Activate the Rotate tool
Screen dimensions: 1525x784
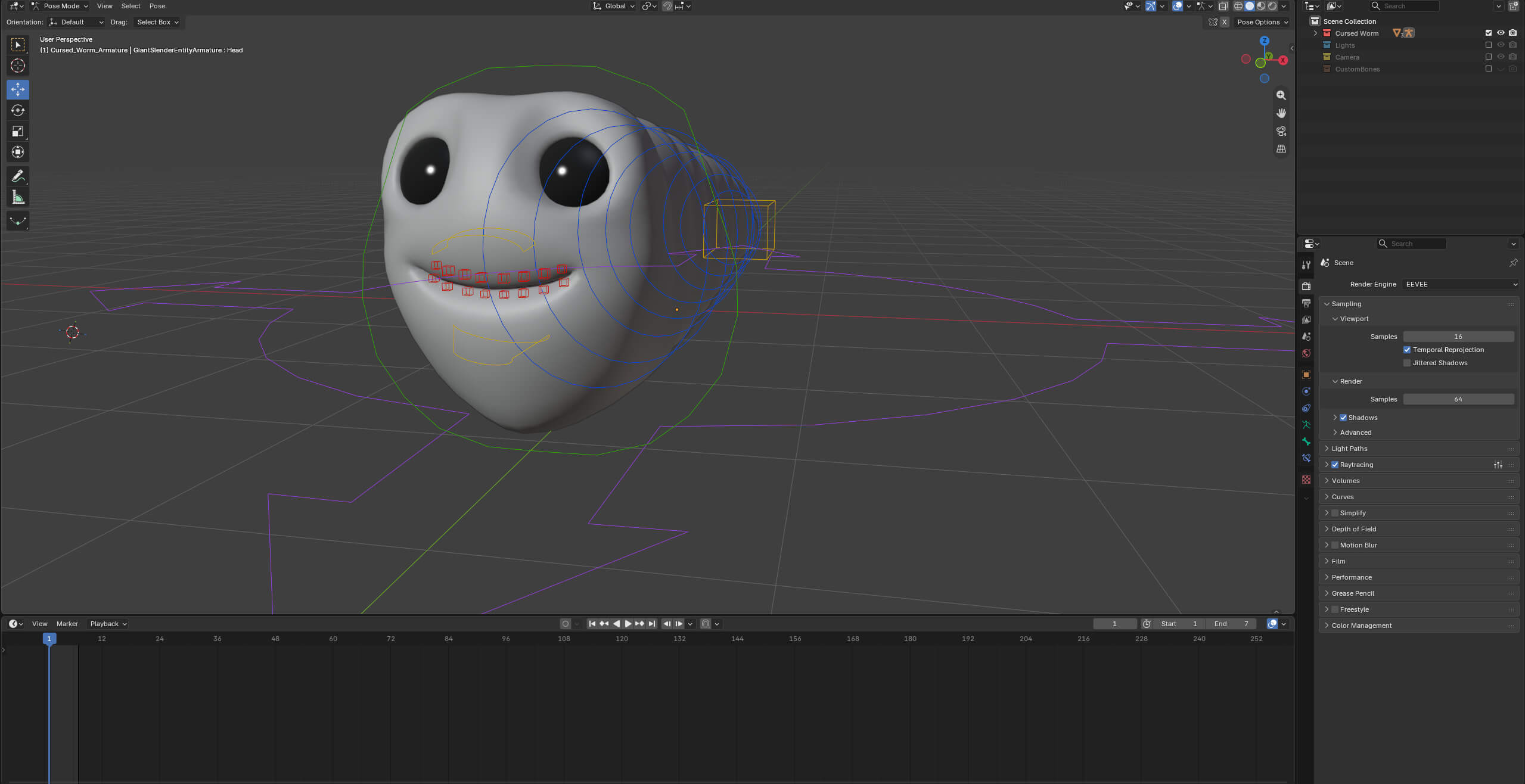(18, 110)
